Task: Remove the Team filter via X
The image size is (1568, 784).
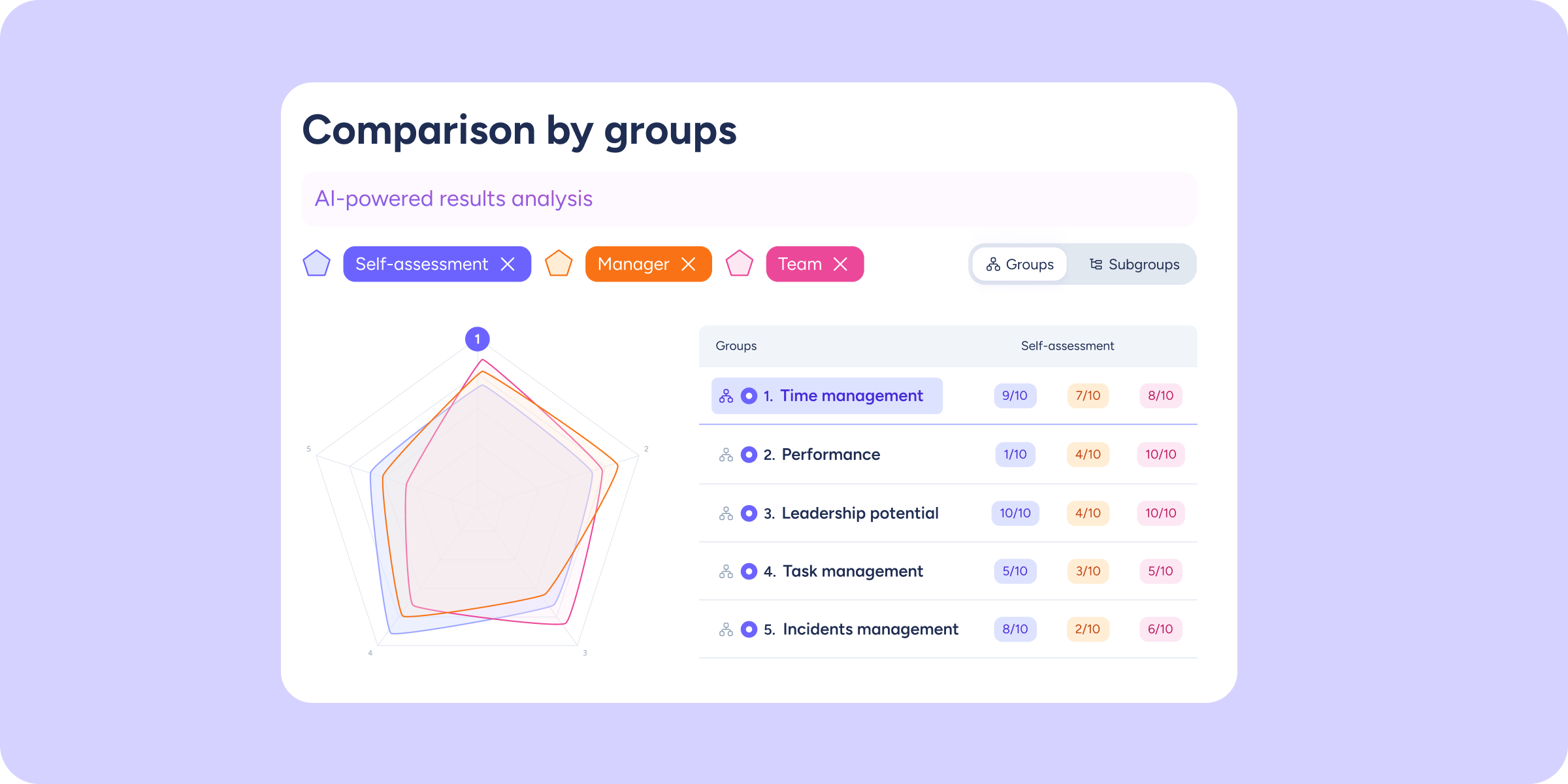Action: click(x=841, y=264)
